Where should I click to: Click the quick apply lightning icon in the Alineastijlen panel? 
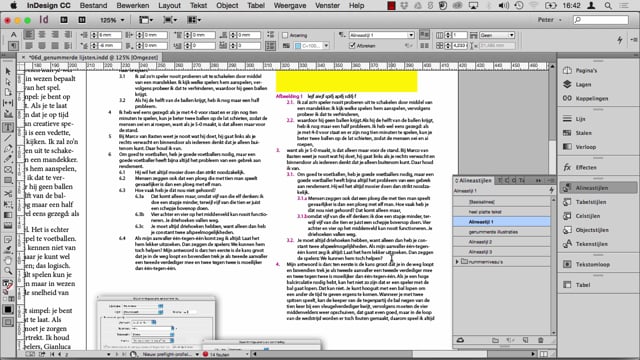point(551,190)
